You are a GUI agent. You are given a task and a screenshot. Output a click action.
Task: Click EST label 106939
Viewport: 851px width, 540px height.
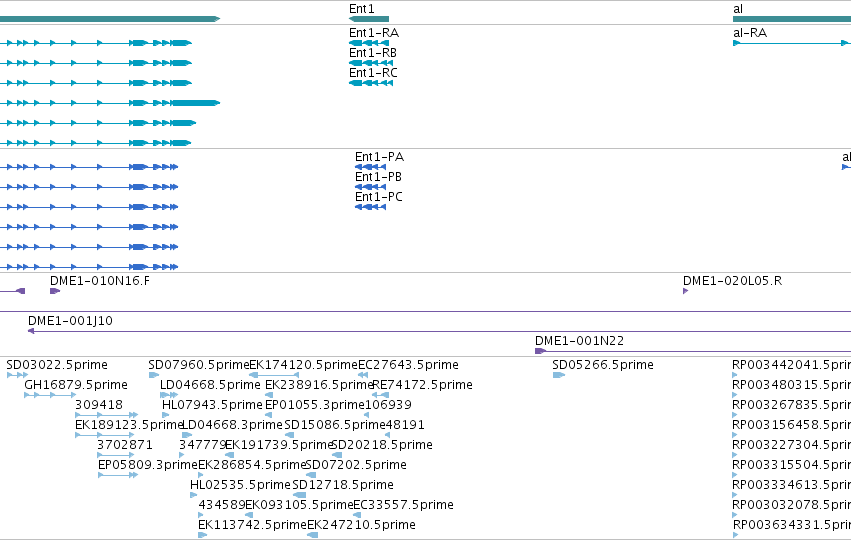click(x=388, y=405)
